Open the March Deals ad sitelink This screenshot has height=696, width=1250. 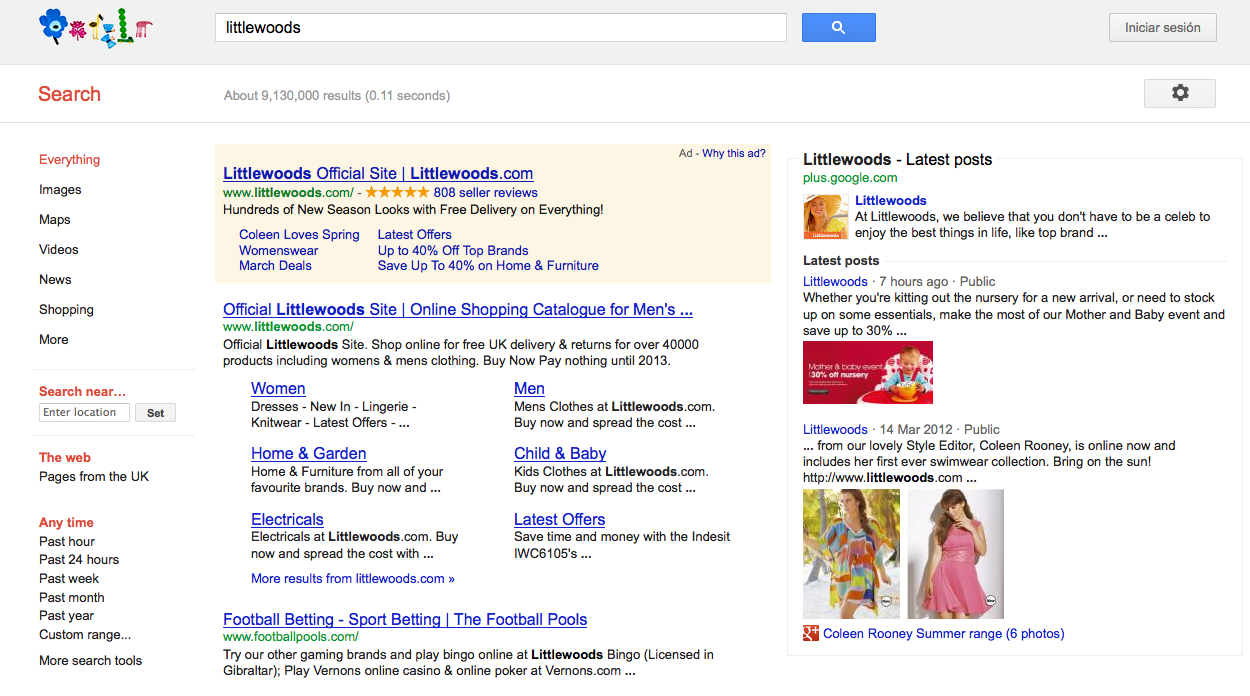[275, 265]
